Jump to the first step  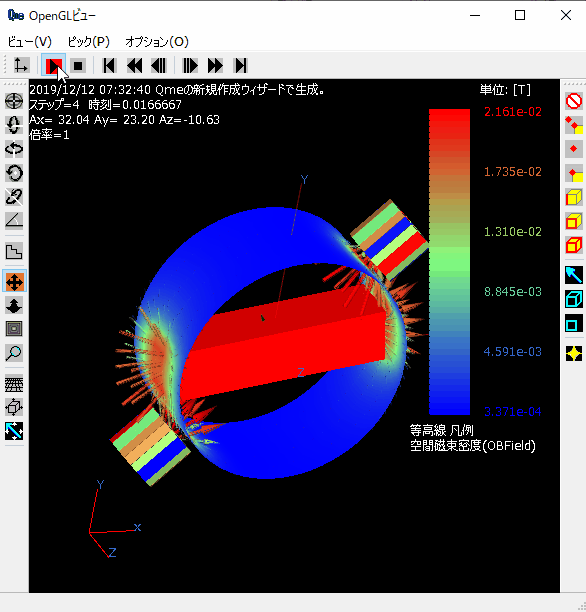point(109,66)
